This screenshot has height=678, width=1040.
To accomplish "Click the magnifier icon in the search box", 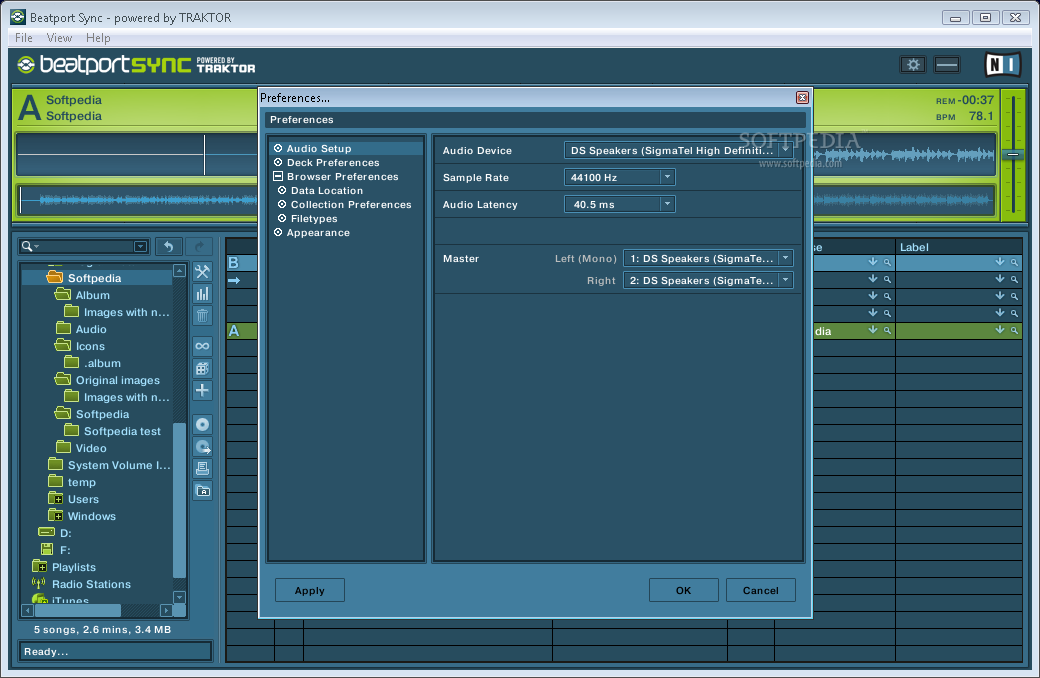I will pyautogui.click(x=27, y=246).
